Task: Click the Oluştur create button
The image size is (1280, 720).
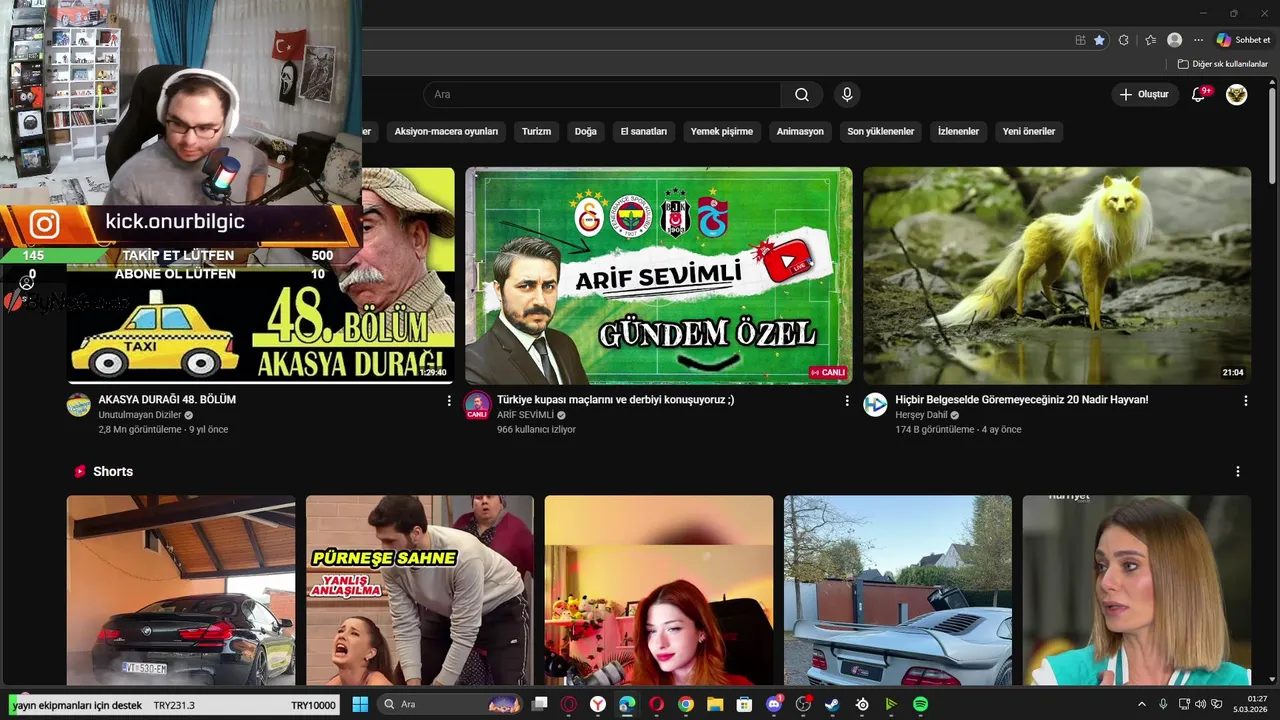Action: click(x=1144, y=95)
